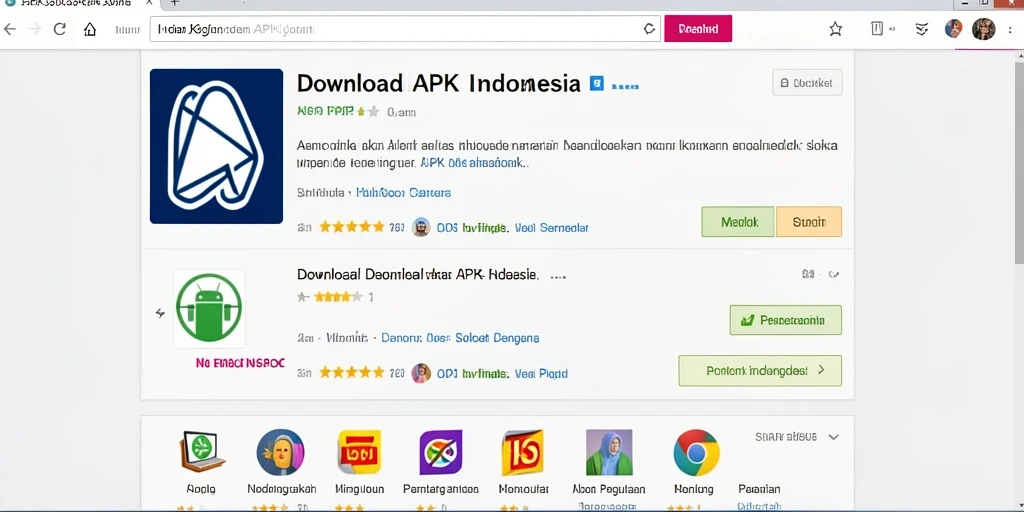Click blue badge icon beside Download APK Indonesia
The image size is (1024, 512).
pyautogui.click(x=596, y=83)
